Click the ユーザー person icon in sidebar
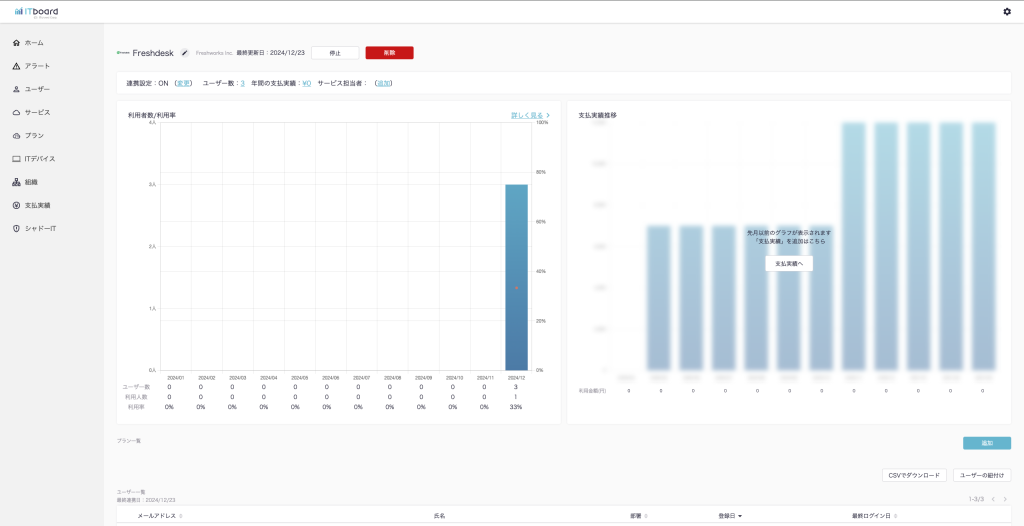The width and height of the screenshot is (1024, 526). tap(16, 89)
